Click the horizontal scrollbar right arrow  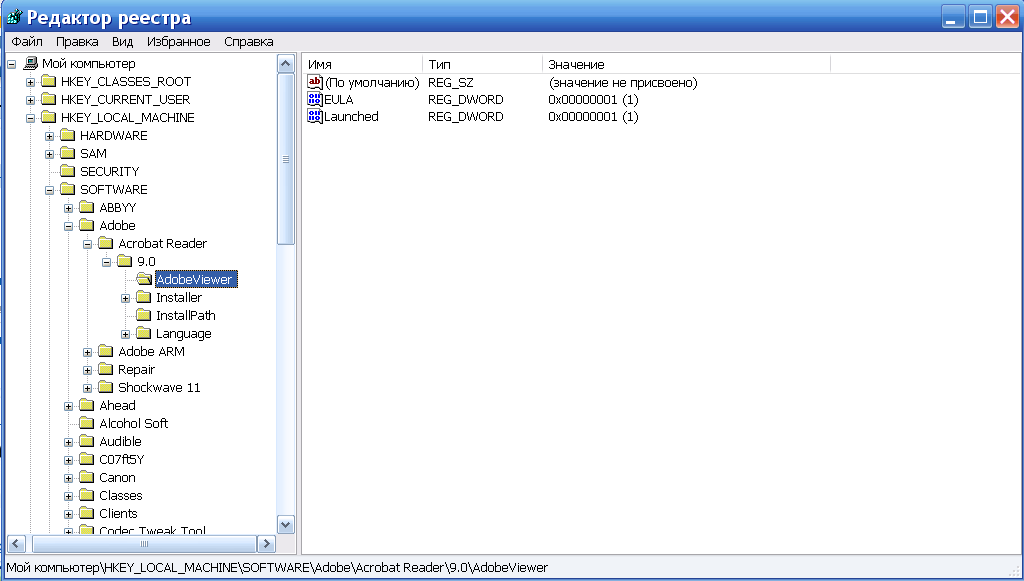266,544
